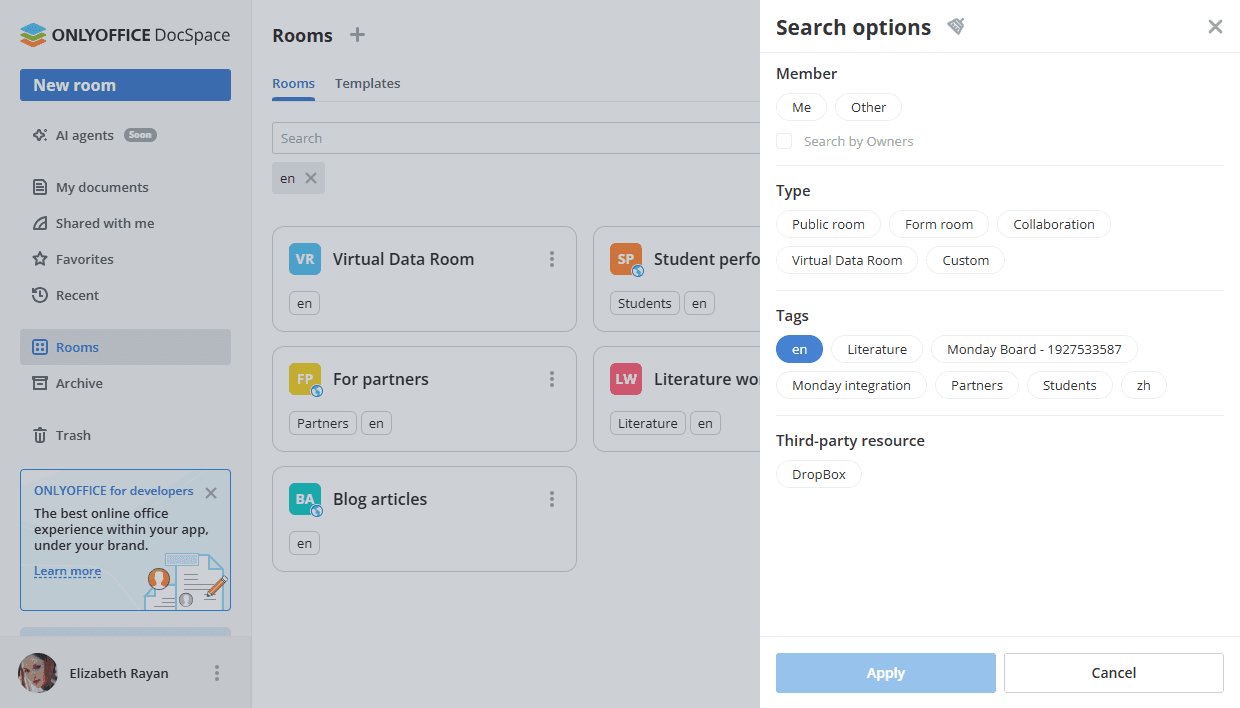Viewport: 1240px width, 708px height.
Task: Toggle the Public room type filter
Action: click(828, 224)
